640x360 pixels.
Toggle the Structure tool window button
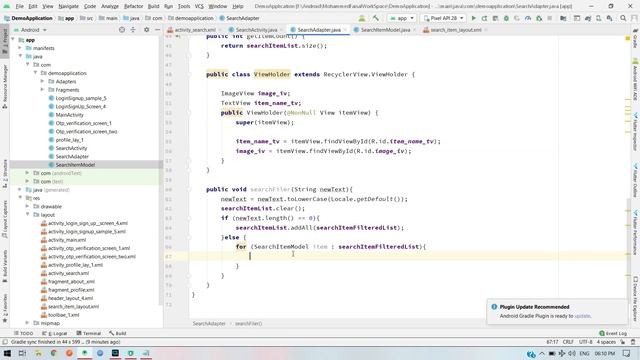tap(5, 173)
